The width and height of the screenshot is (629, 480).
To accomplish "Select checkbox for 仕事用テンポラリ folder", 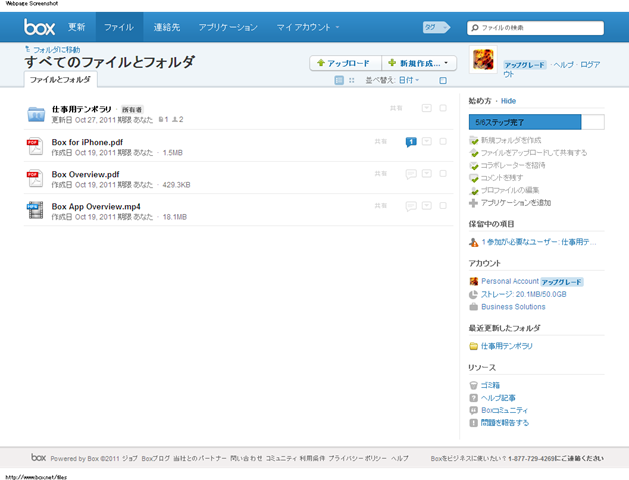I will [443, 108].
